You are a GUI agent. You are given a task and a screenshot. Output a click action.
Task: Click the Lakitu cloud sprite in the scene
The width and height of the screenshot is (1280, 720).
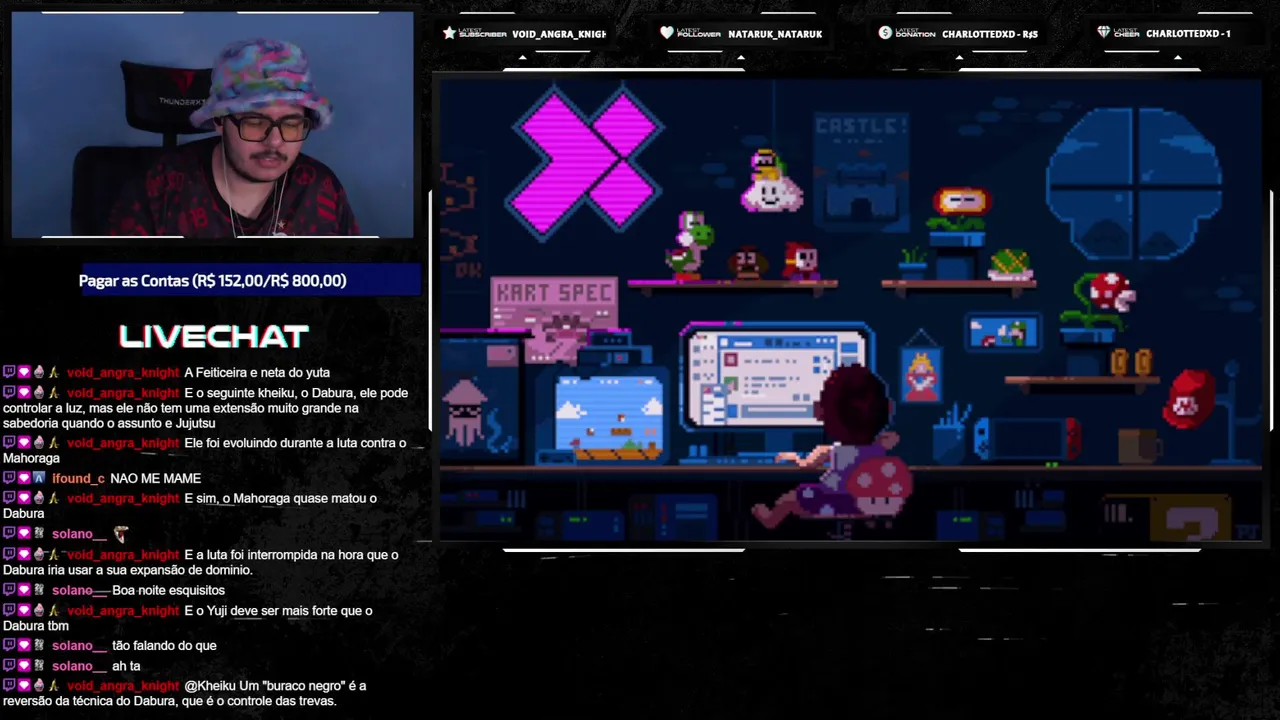click(771, 181)
